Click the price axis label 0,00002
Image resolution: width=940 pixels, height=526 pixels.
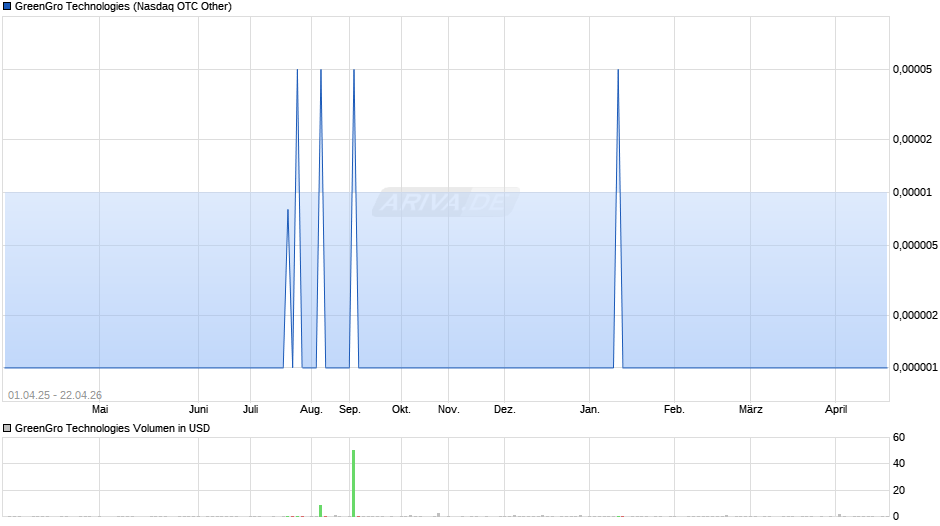pos(912,139)
